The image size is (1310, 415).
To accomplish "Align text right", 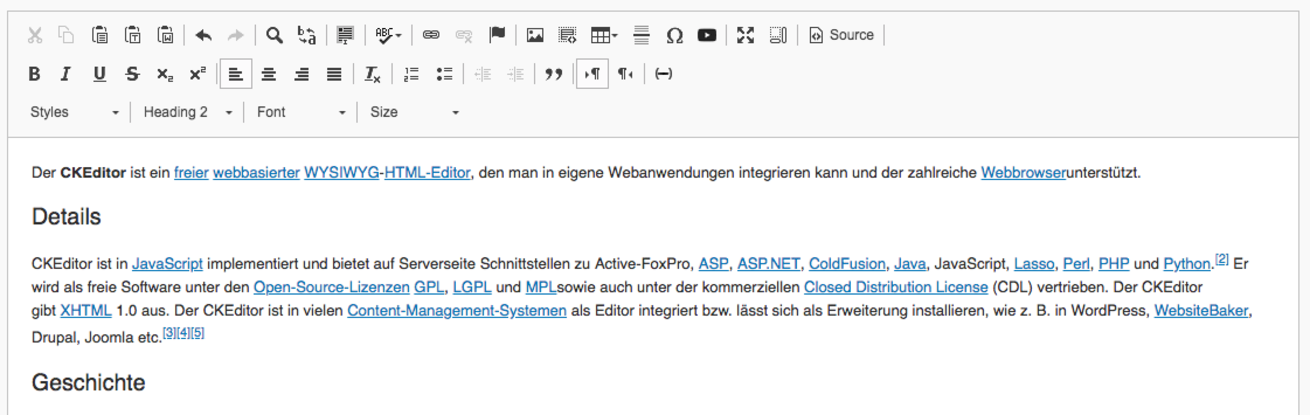I will click(x=302, y=74).
